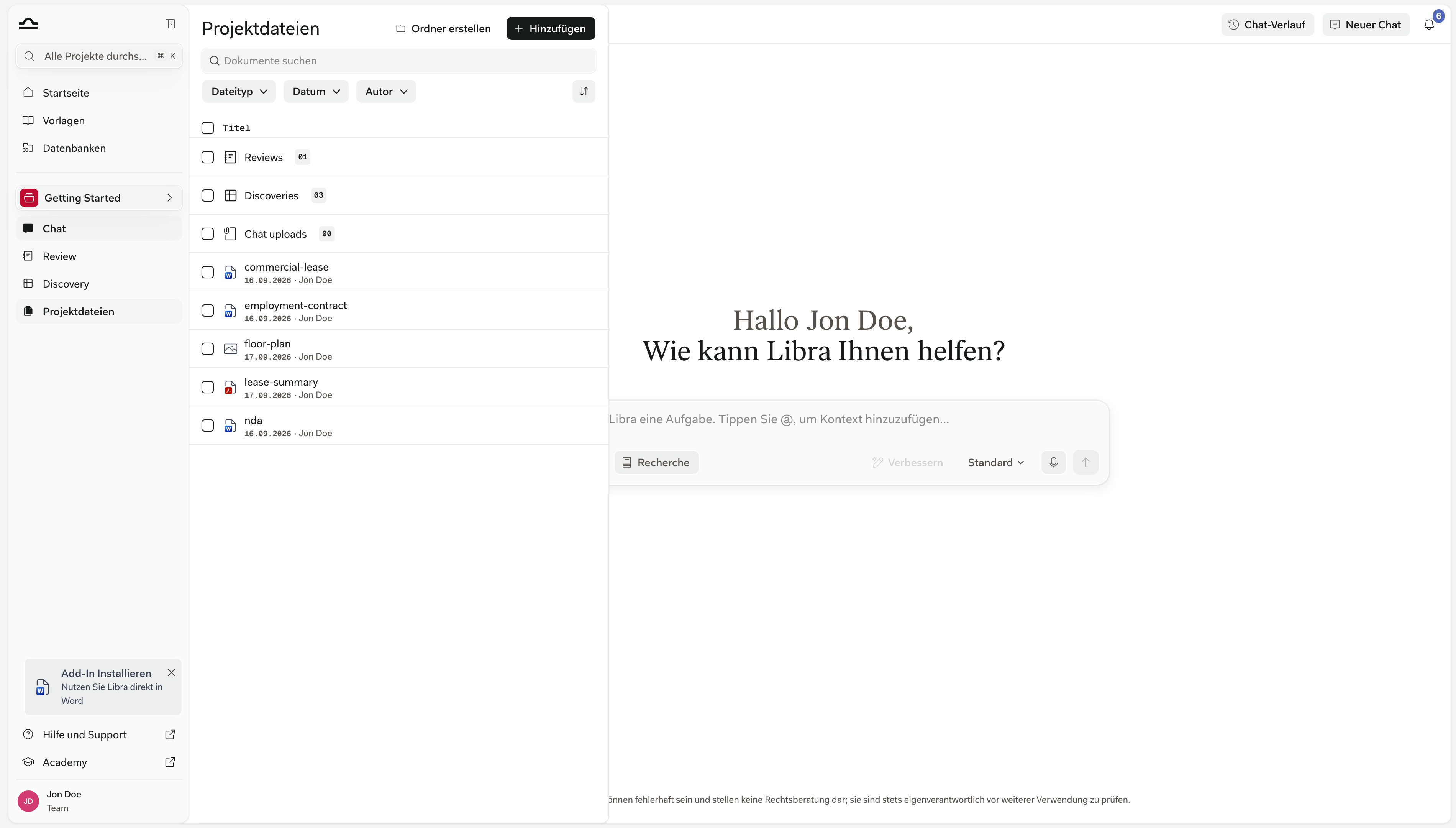Click the Alle Projekte durchsuchen search box
This screenshot has width=1456, height=828.
pyautogui.click(x=100, y=56)
